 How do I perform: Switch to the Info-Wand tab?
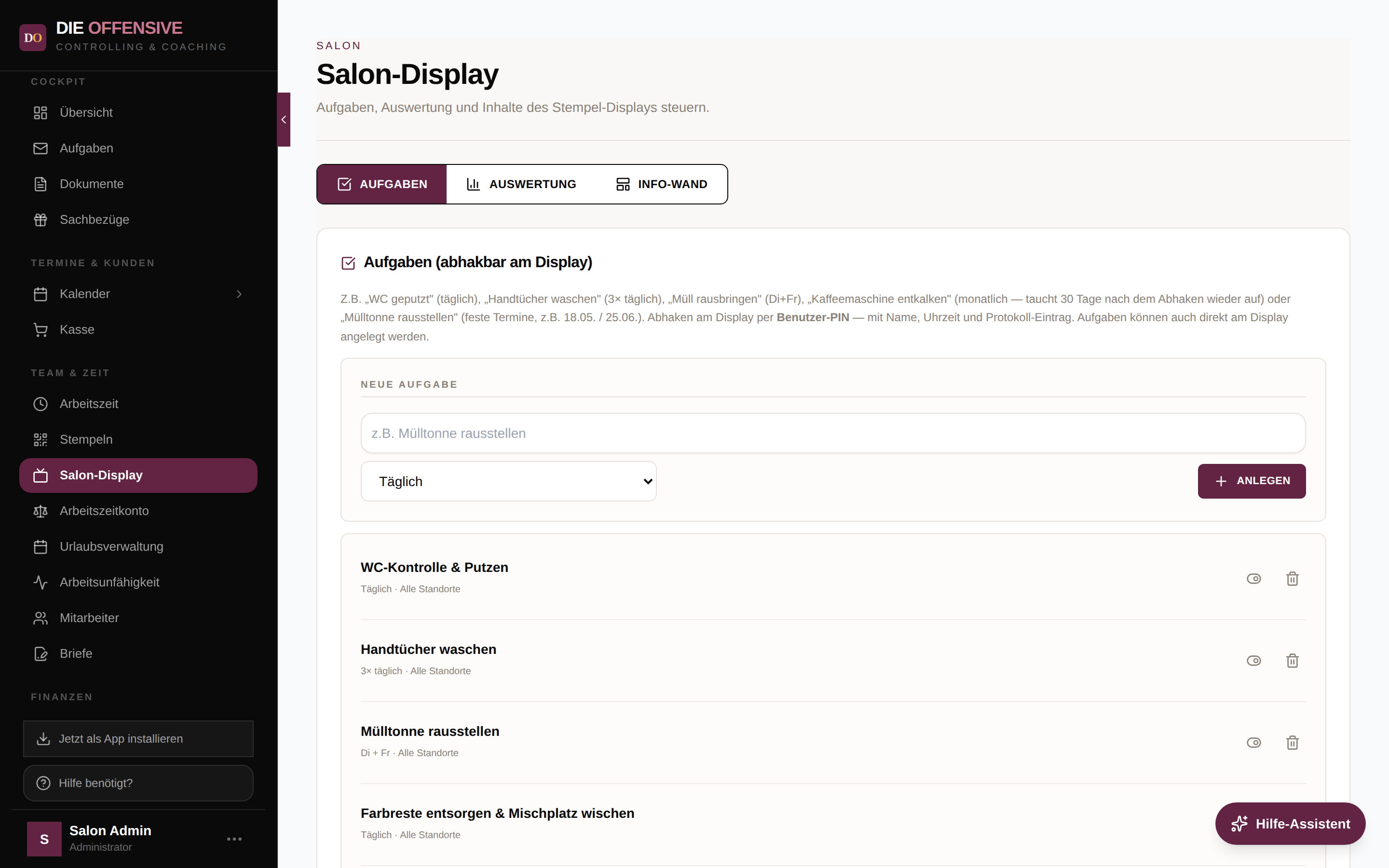tap(661, 184)
